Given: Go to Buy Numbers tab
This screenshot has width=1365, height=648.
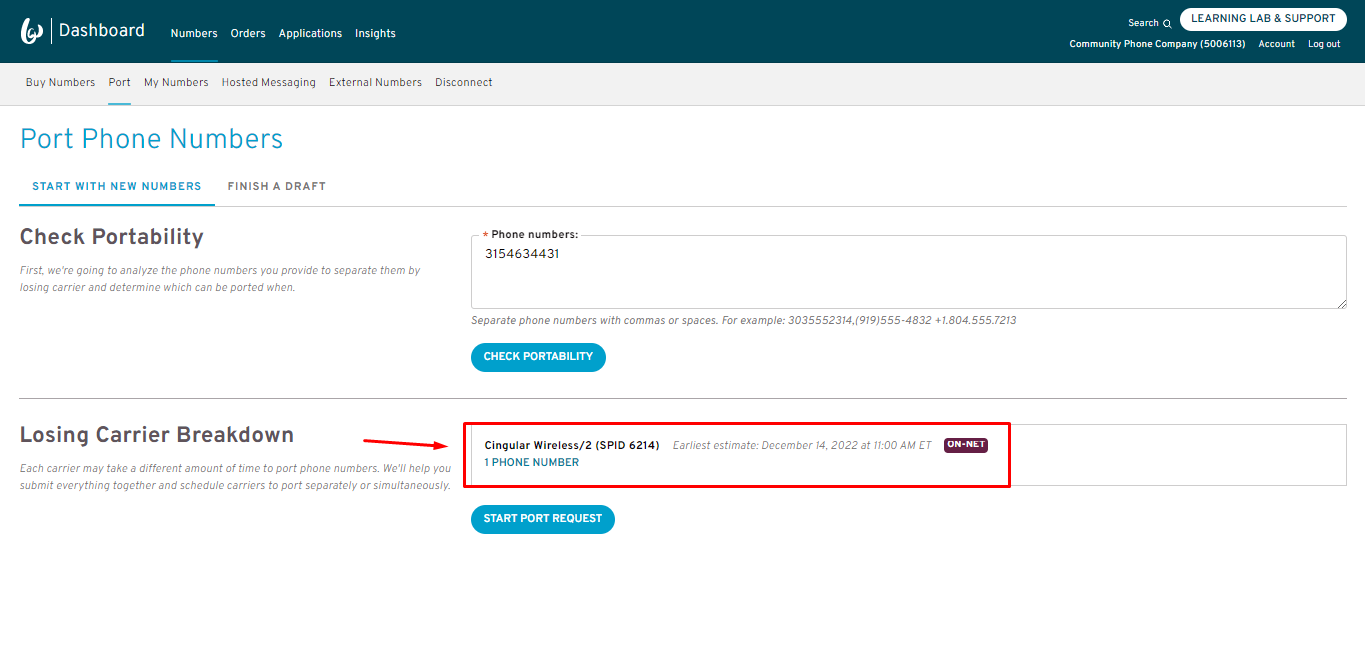Looking at the screenshot, I should click(60, 82).
